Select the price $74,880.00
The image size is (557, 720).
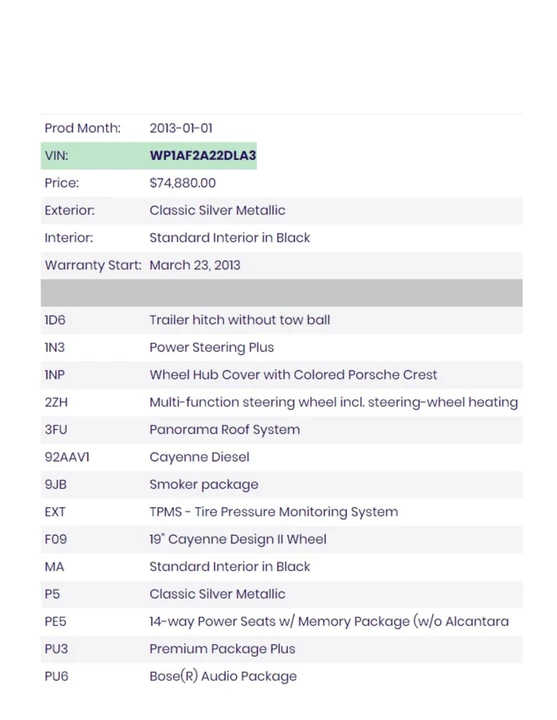tap(182, 183)
